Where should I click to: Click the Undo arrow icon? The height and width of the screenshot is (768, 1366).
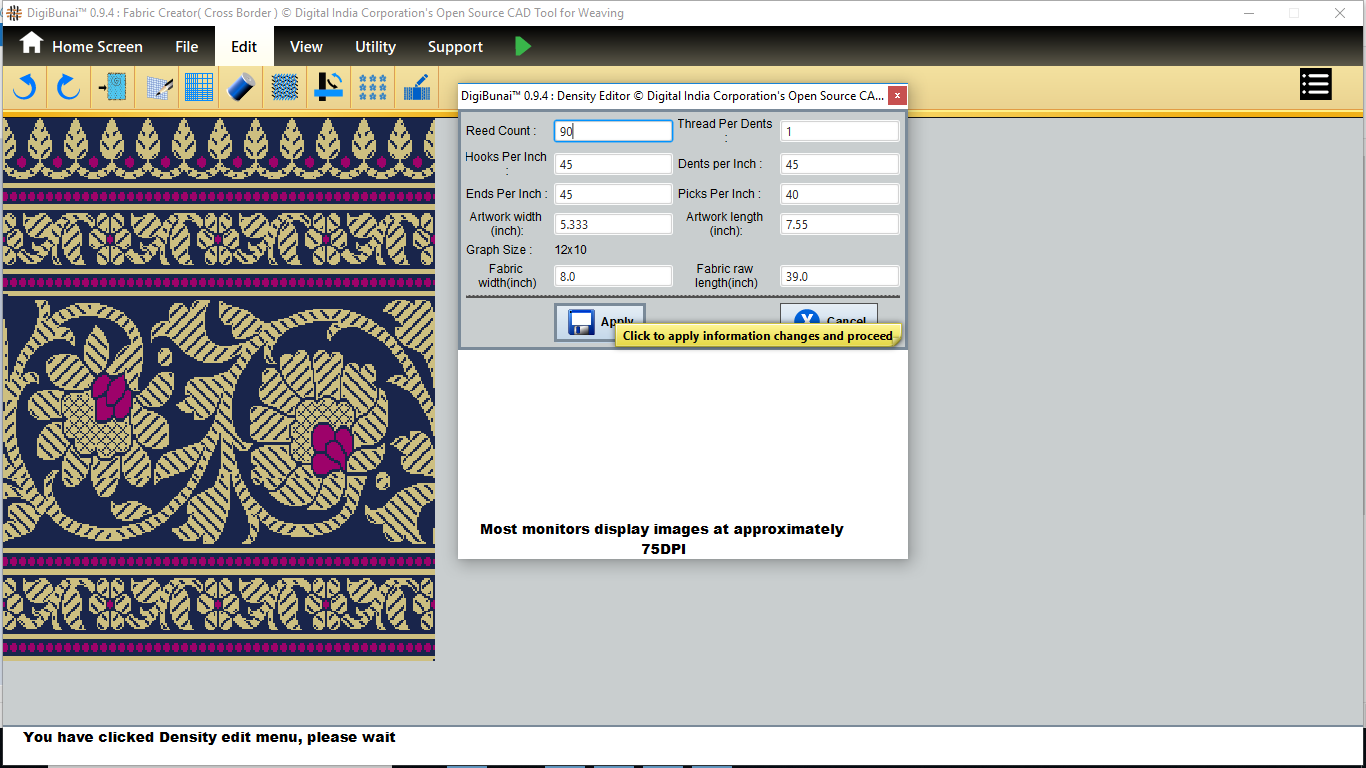[25, 88]
